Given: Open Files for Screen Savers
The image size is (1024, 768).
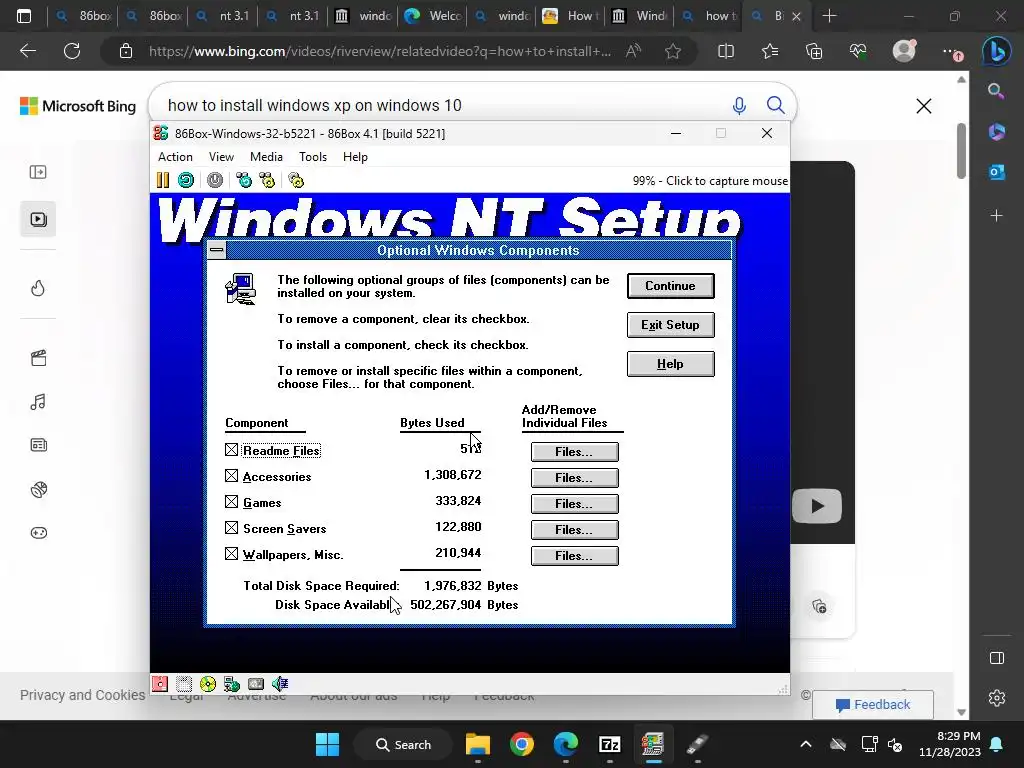Looking at the screenshot, I should click(x=575, y=530).
